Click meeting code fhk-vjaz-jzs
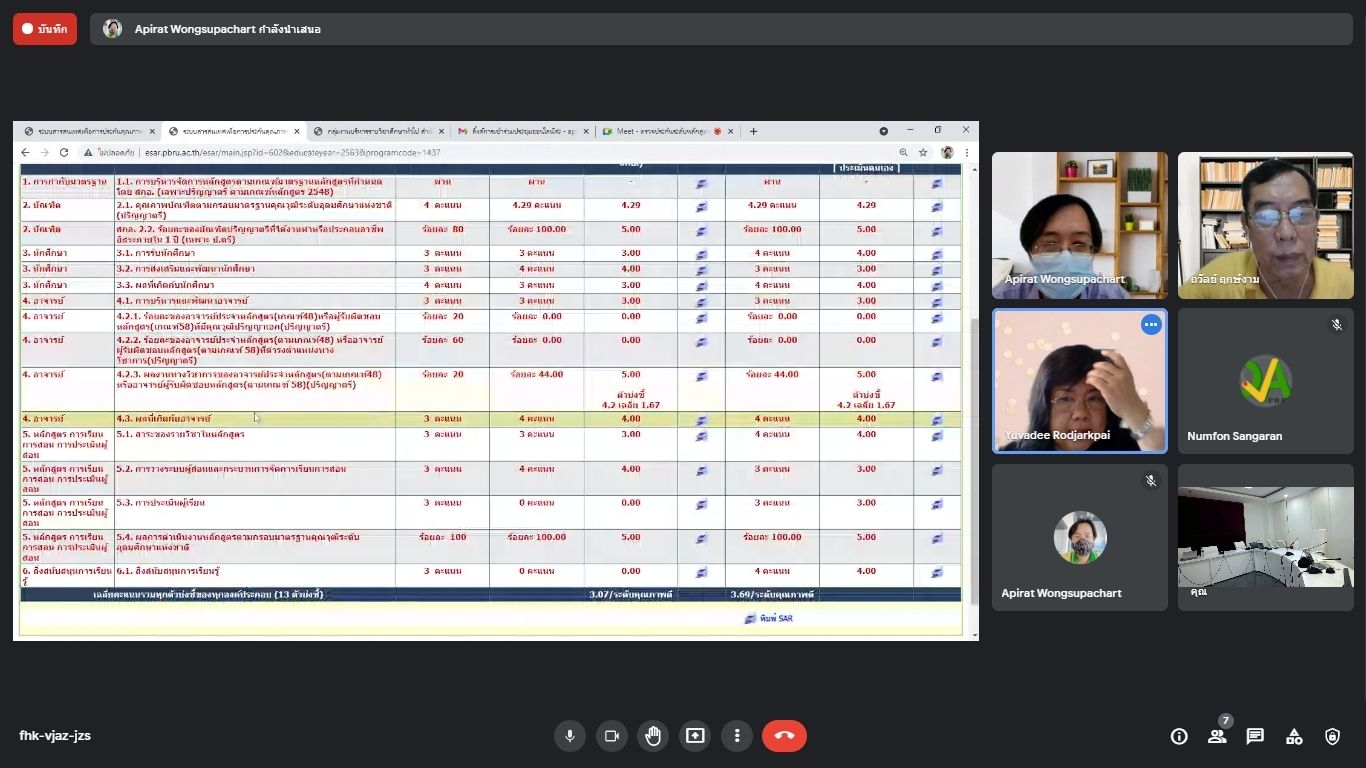Screen dimensions: 1366x768 click(x=55, y=736)
